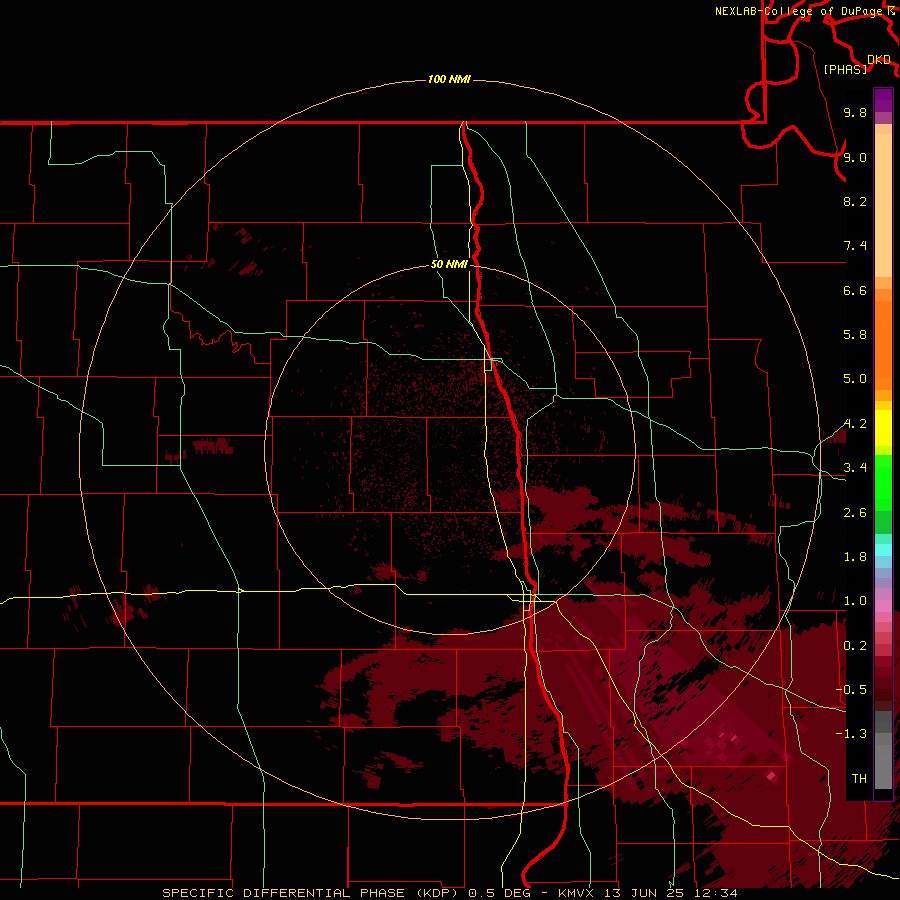Click the pink high-KDP pixel in the southeast echo
The width and height of the screenshot is (900, 900).
(x=771, y=776)
